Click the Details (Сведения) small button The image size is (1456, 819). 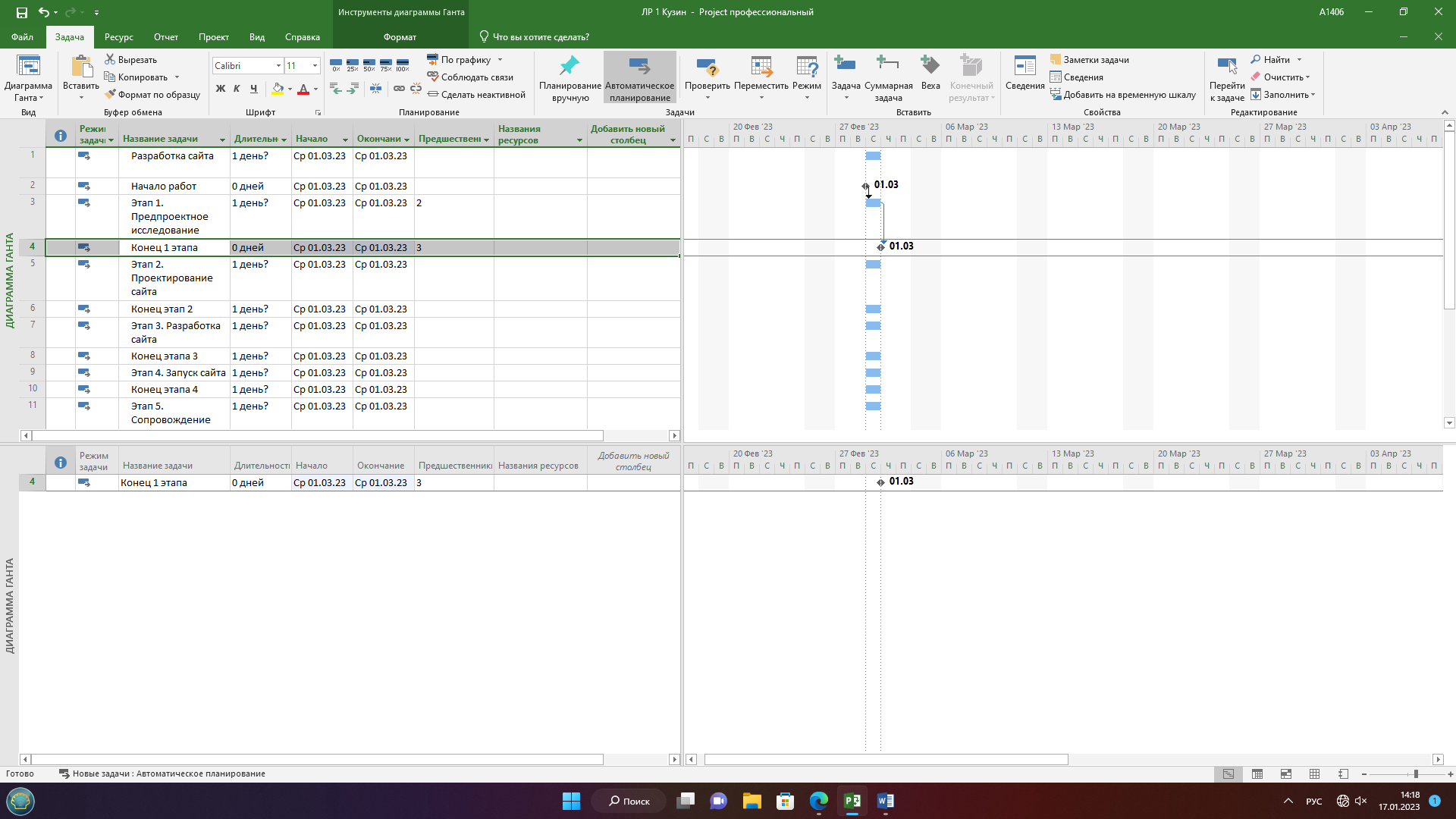coord(1077,77)
